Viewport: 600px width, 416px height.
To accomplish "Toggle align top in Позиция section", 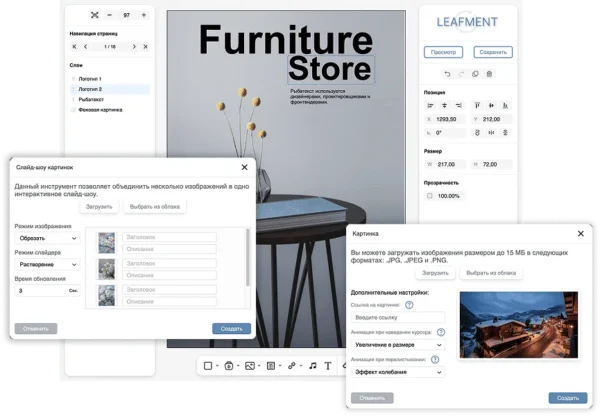I will [x=477, y=104].
